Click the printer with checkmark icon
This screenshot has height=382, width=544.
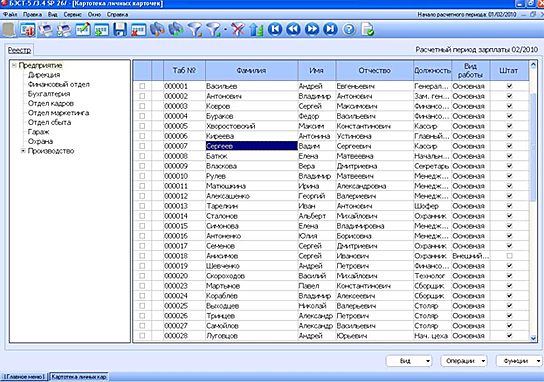coord(64,29)
